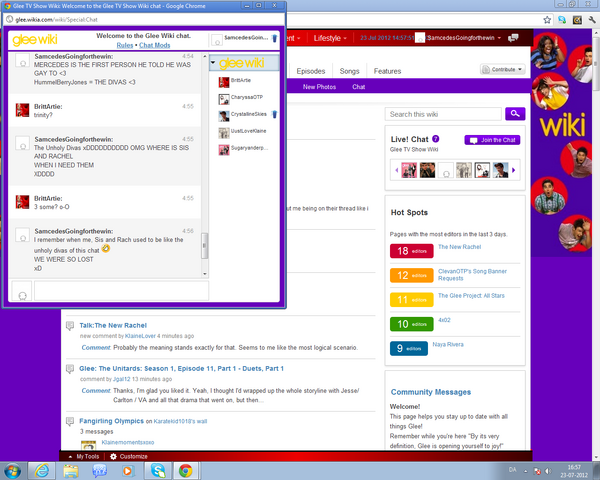This screenshot has height=480, width=600.
Task: Open the chat Rules link
Action: [125, 45]
